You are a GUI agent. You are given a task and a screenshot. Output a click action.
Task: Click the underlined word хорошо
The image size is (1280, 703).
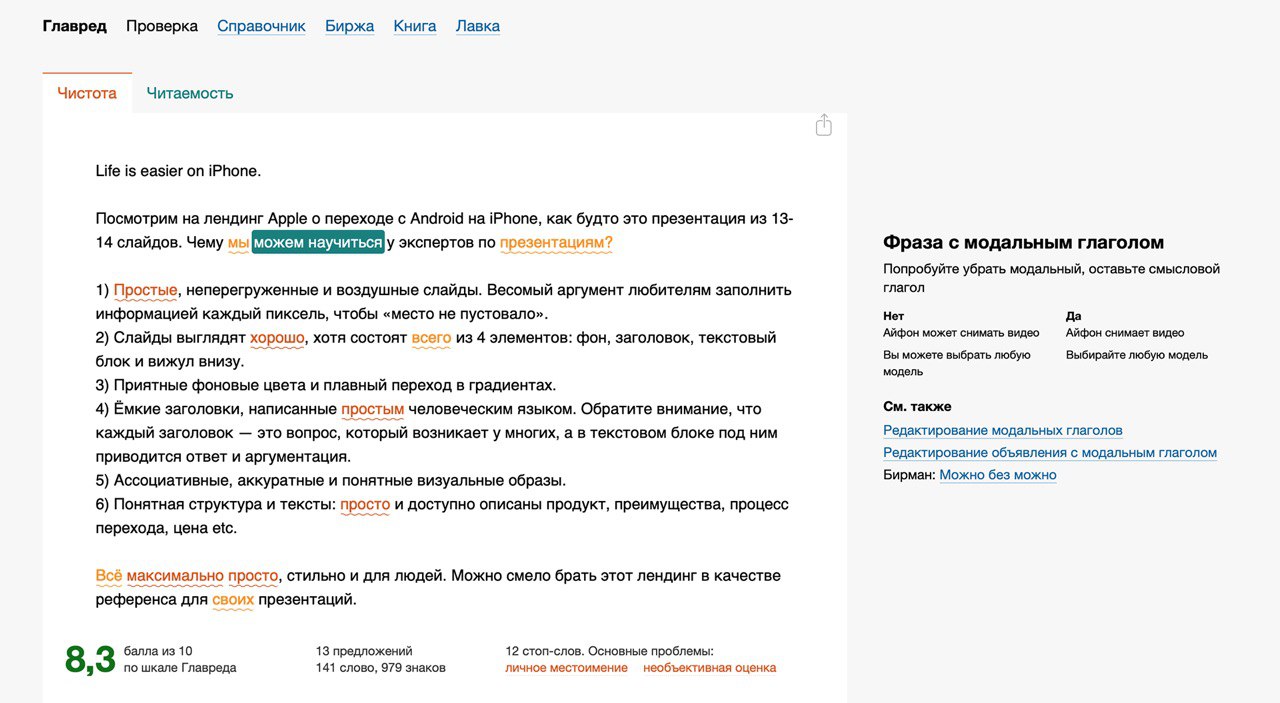coord(277,338)
